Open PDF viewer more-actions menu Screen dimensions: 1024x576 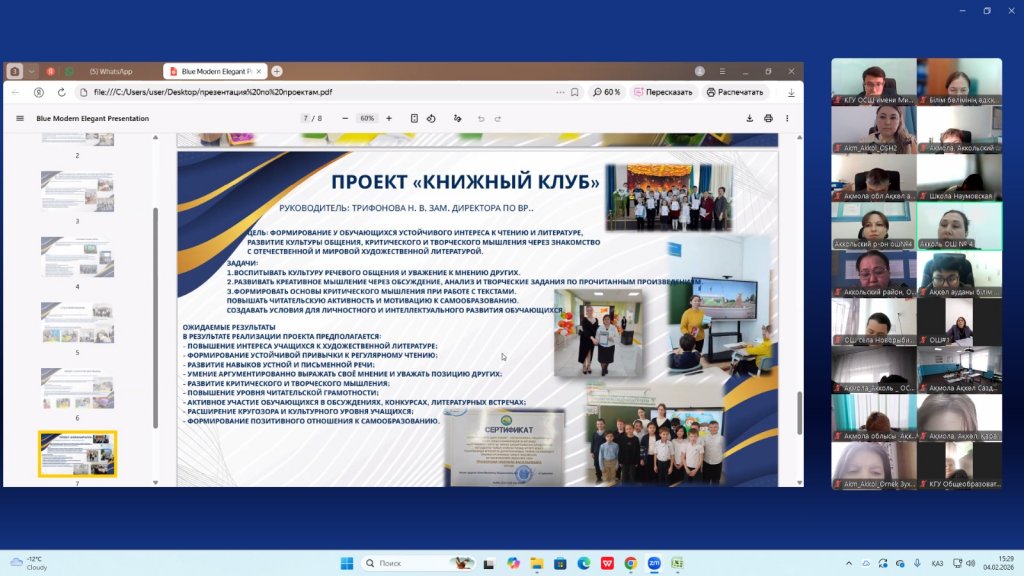tap(789, 118)
